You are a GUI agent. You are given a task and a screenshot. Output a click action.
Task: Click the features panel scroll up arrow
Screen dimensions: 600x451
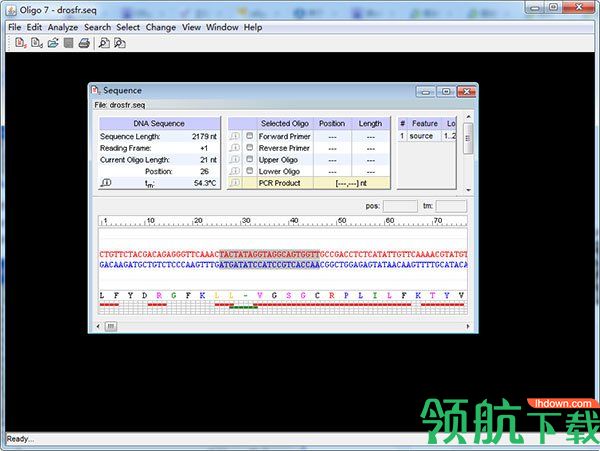coord(468,117)
